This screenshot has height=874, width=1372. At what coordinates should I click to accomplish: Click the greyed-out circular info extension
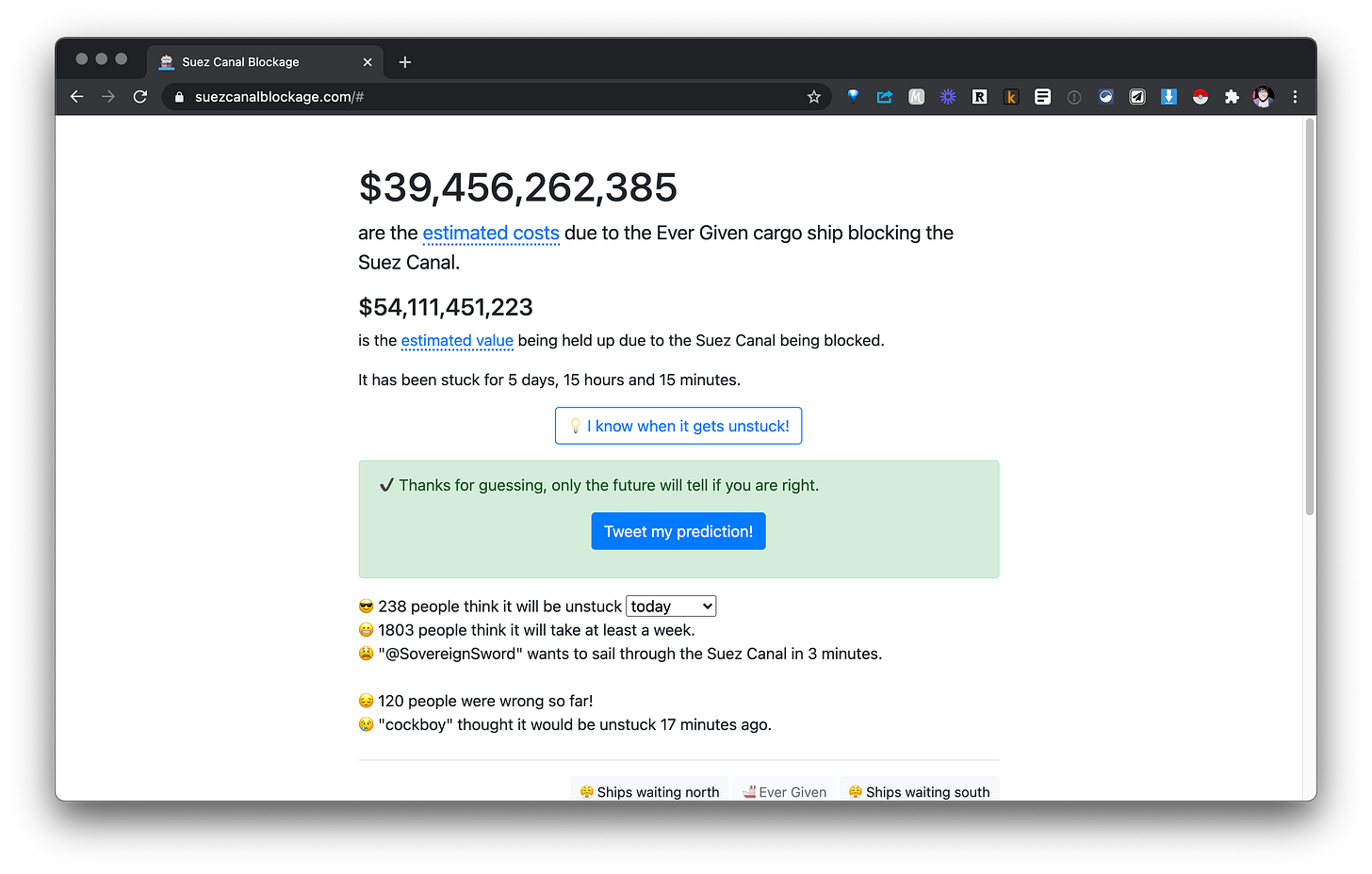pyautogui.click(x=1074, y=97)
